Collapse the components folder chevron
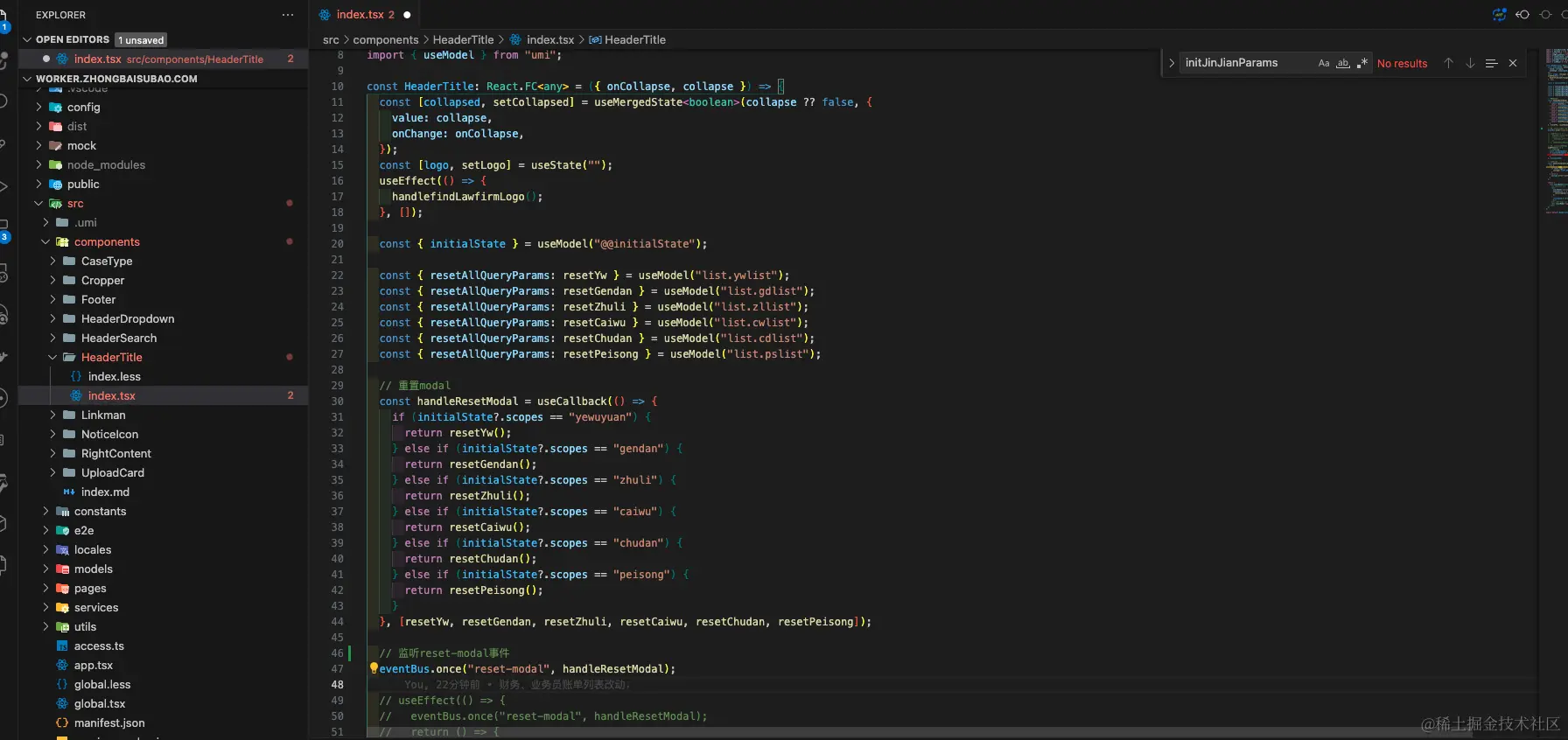The height and width of the screenshot is (740, 1568). pos(45,241)
